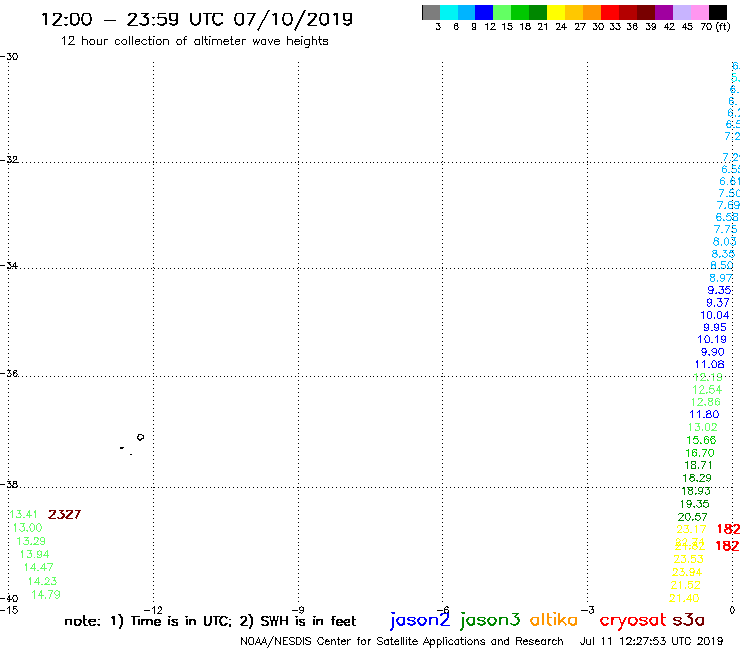
Task: Click the black swatch ending the color scale
Action: point(718,12)
